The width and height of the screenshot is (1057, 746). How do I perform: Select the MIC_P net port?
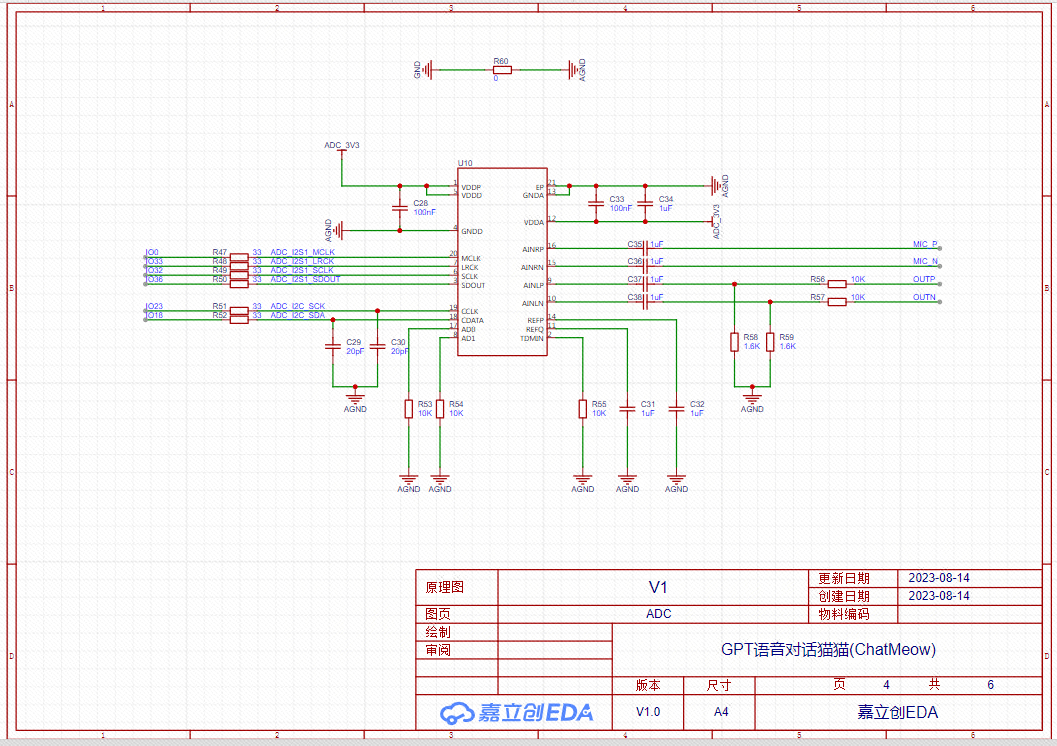click(925, 245)
